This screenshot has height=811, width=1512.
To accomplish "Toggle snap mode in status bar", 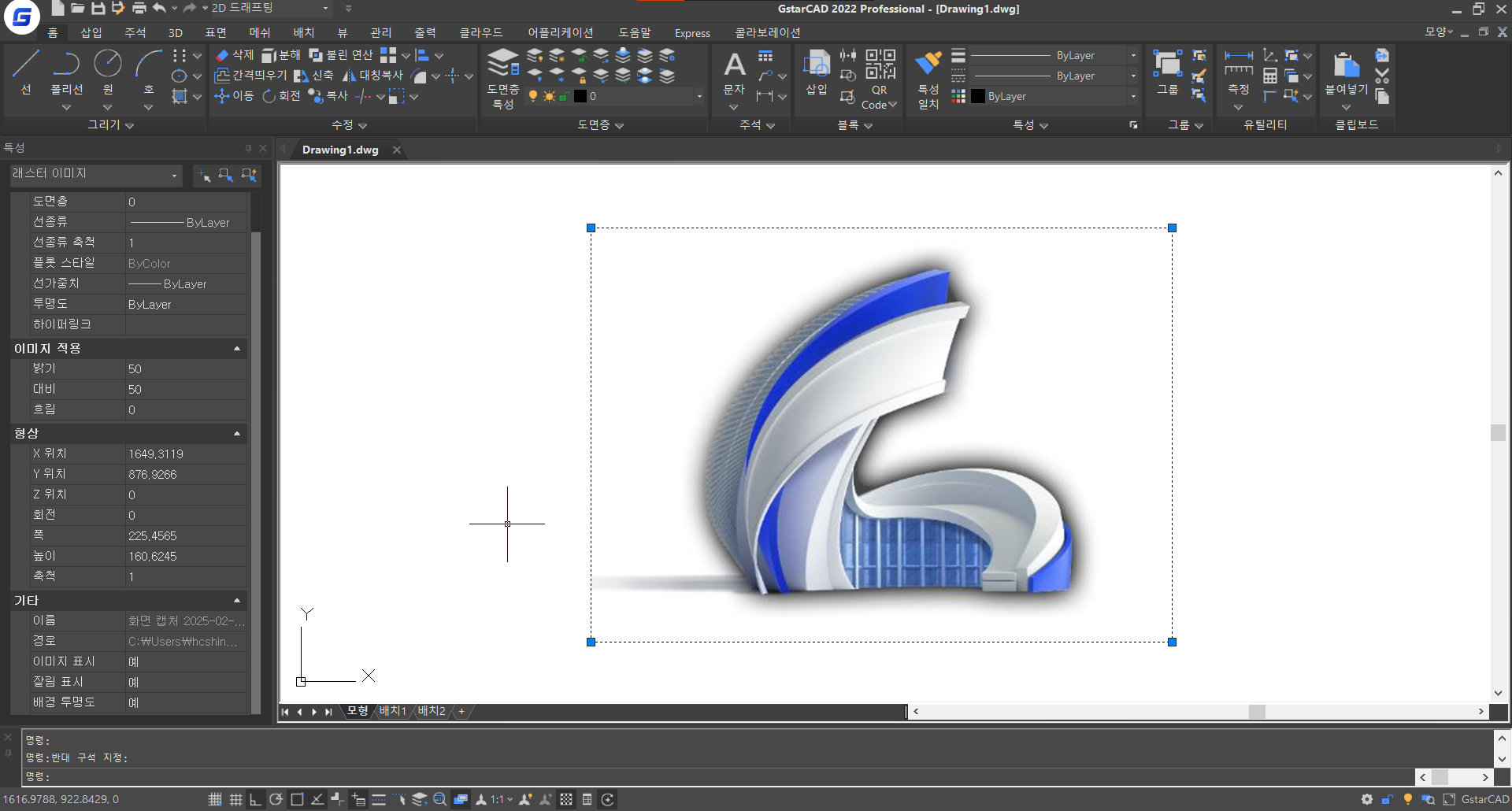I will coord(215,799).
